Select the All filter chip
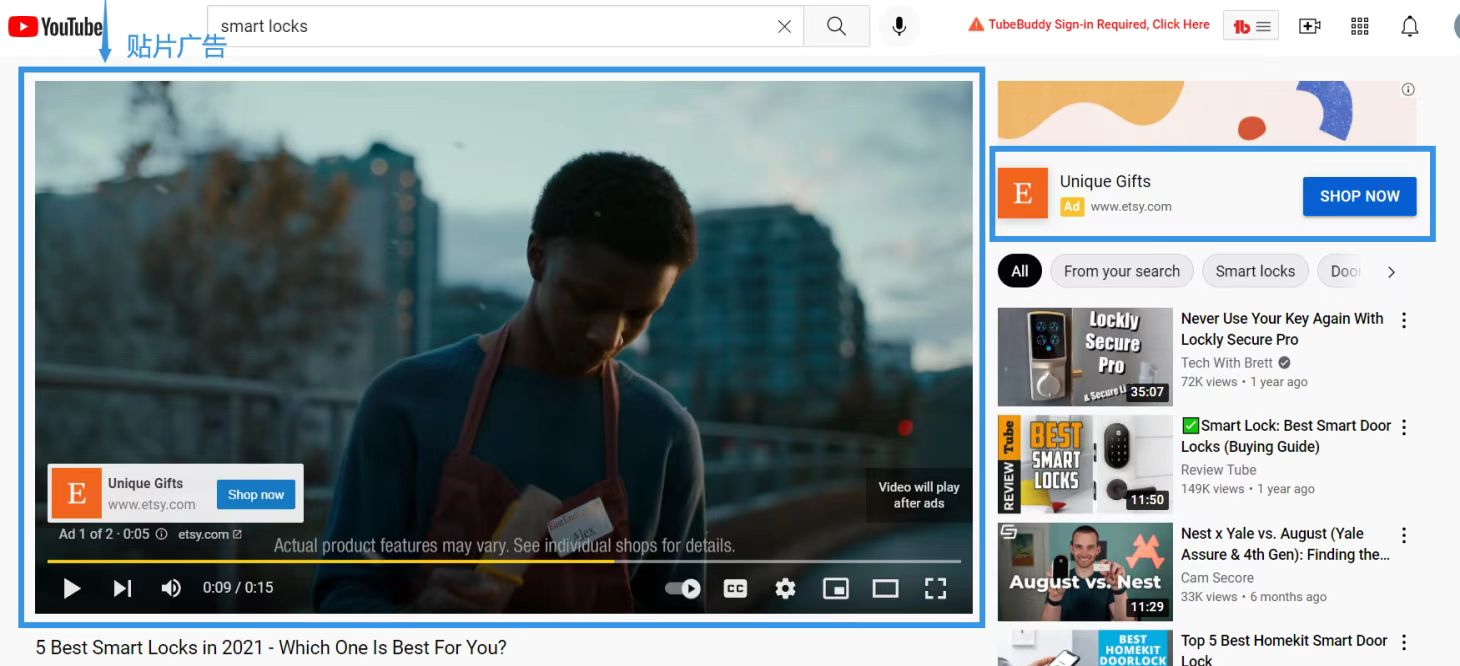Image resolution: width=1460 pixels, height=666 pixels. click(1019, 271)
